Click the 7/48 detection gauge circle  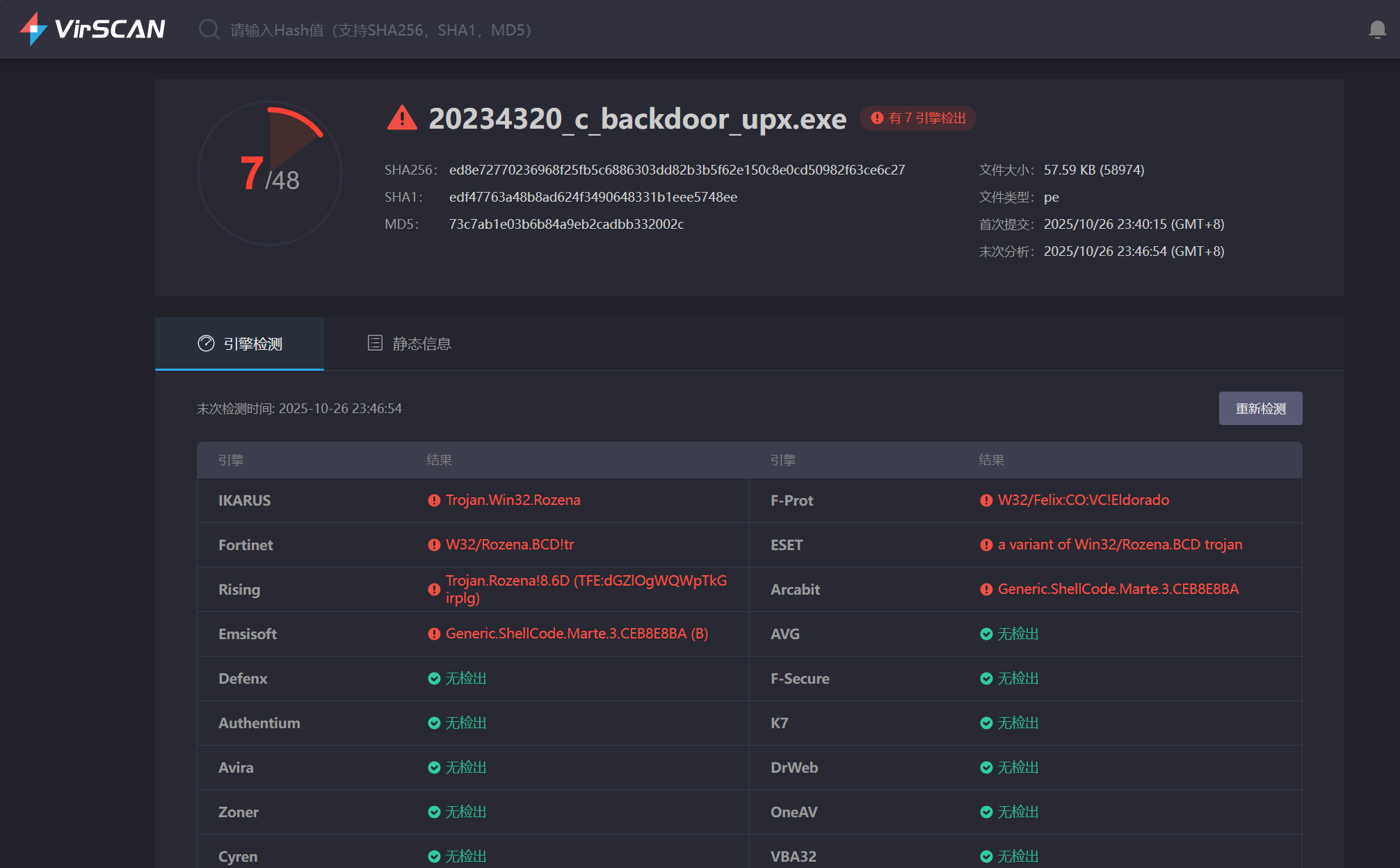(x=270, y=173)
